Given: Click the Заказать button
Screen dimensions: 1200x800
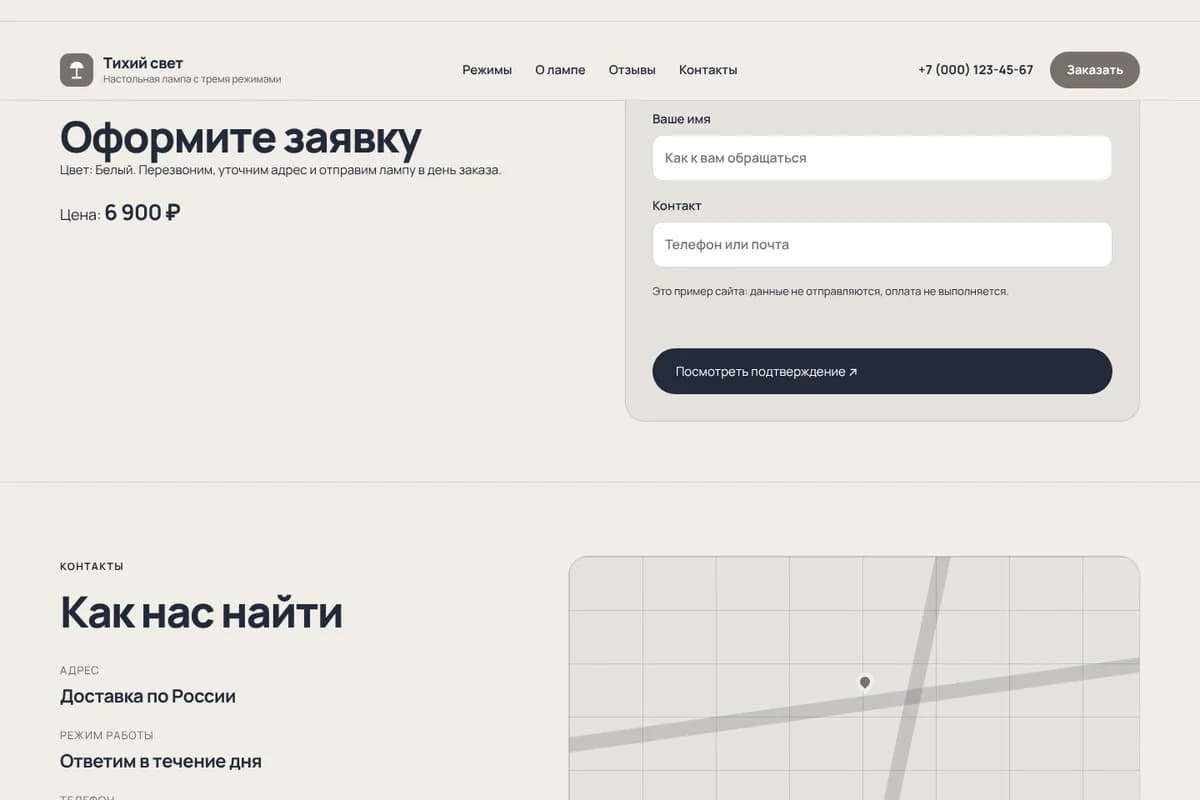Looking at the screenshot, I should point(1095,70).
